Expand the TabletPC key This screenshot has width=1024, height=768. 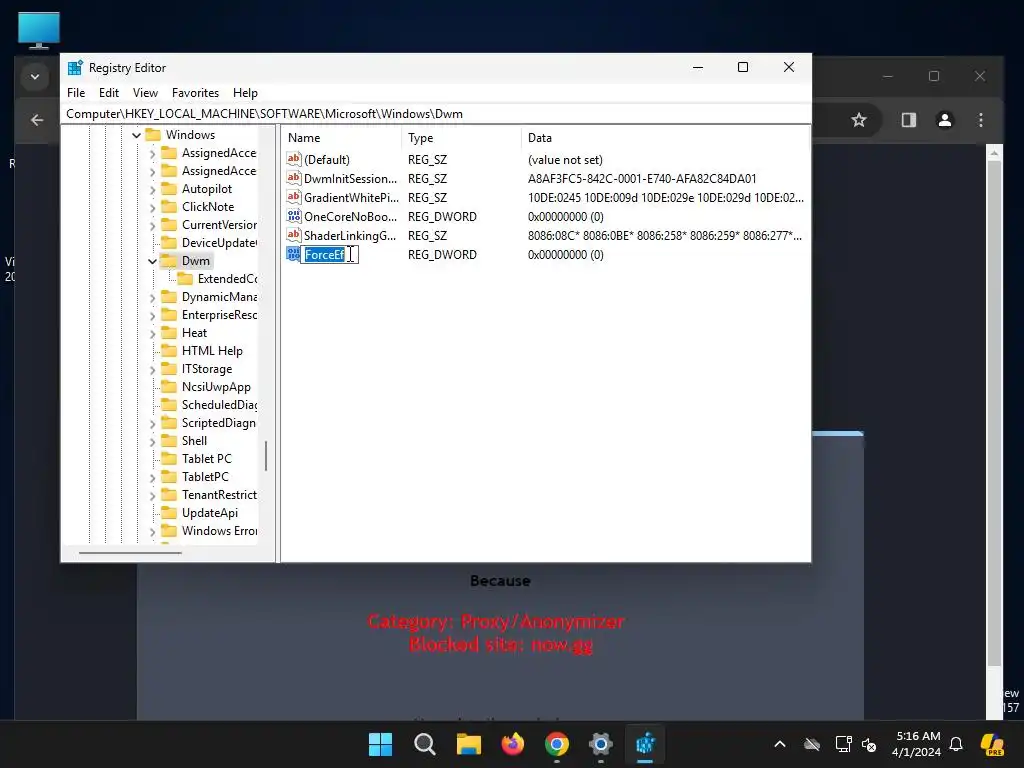coord(152,477)
